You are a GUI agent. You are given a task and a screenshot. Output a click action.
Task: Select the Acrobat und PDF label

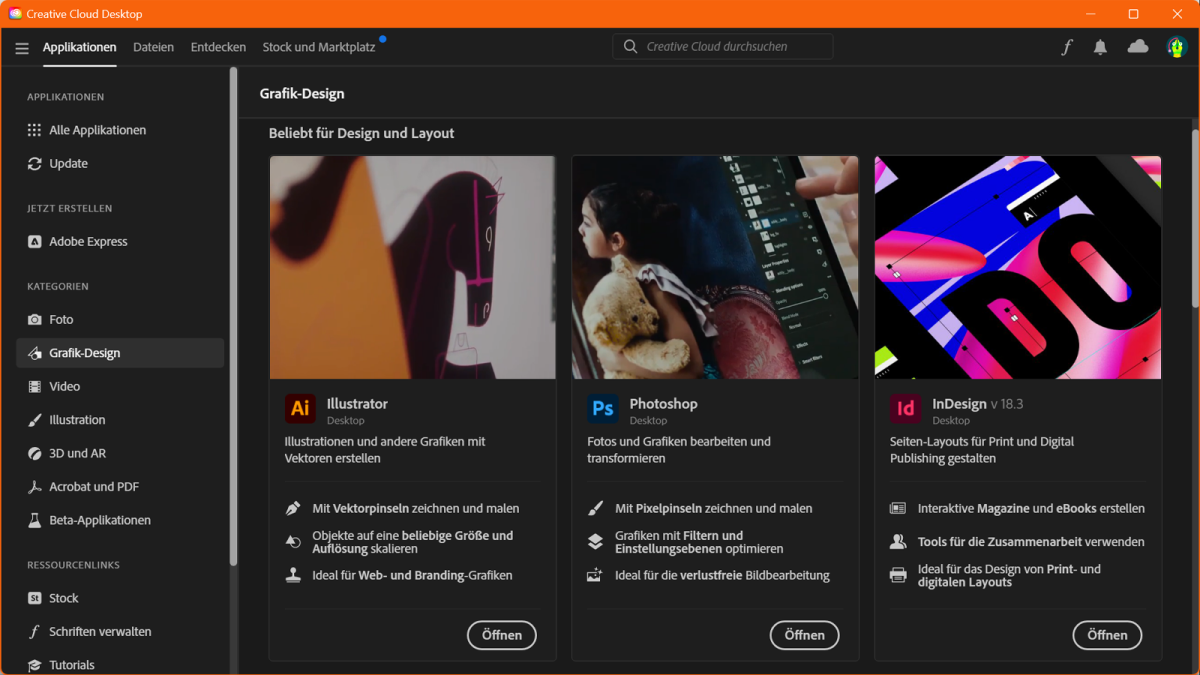[94, 487]
